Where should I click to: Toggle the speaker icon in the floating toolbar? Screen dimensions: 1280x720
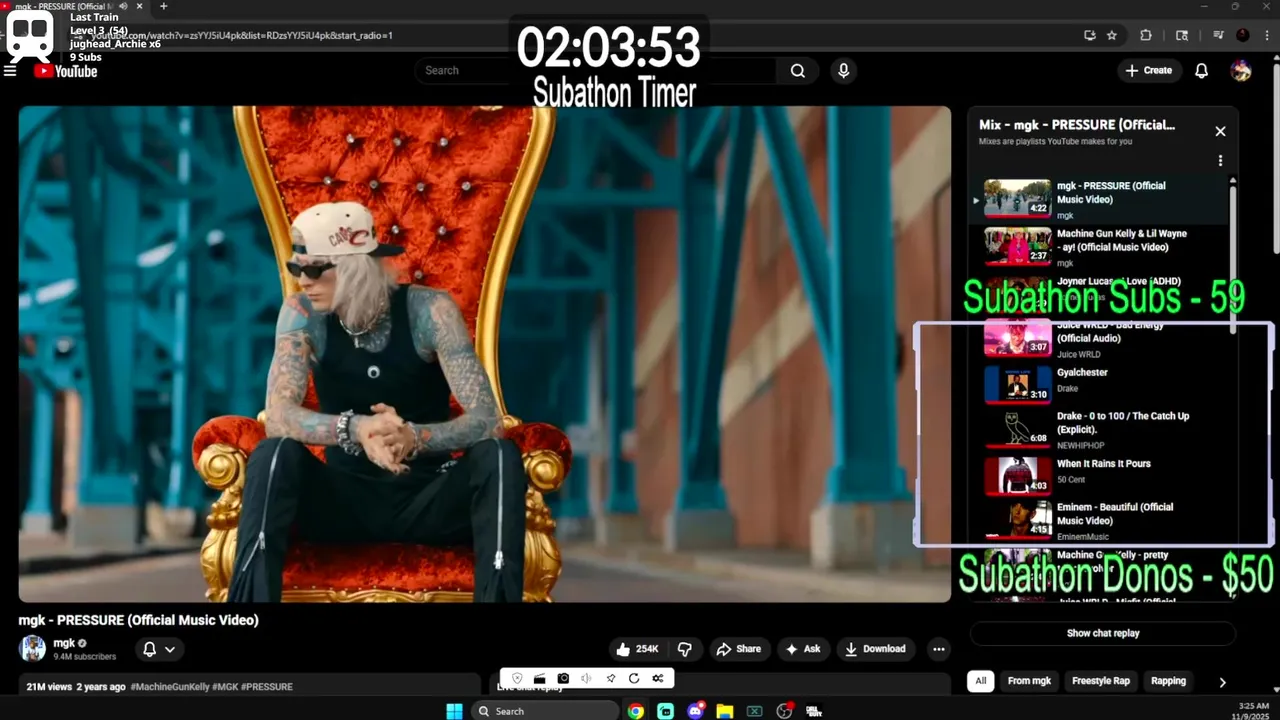(586, 678)
